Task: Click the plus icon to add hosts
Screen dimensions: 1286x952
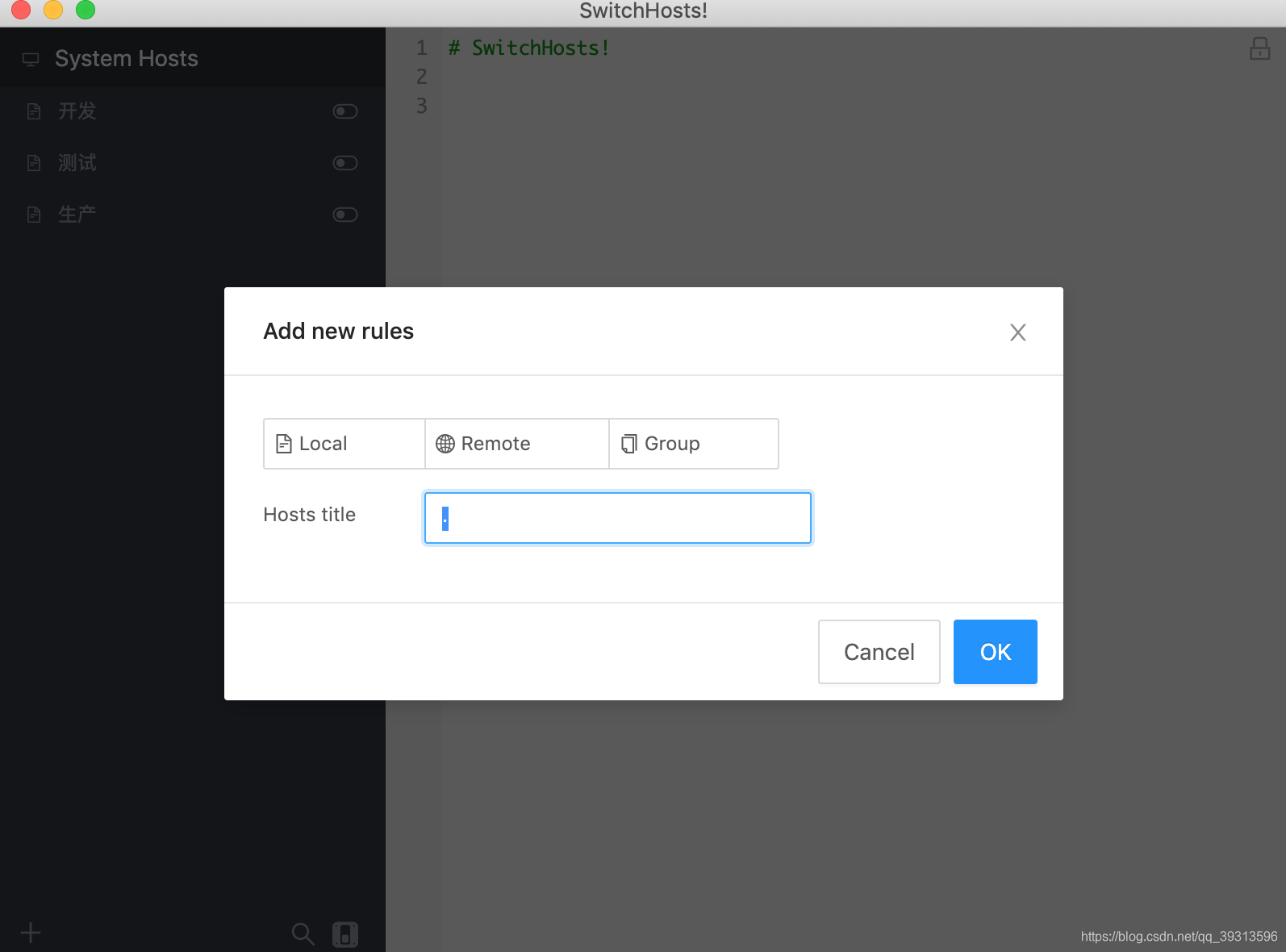Action: (x=31, y=933)
